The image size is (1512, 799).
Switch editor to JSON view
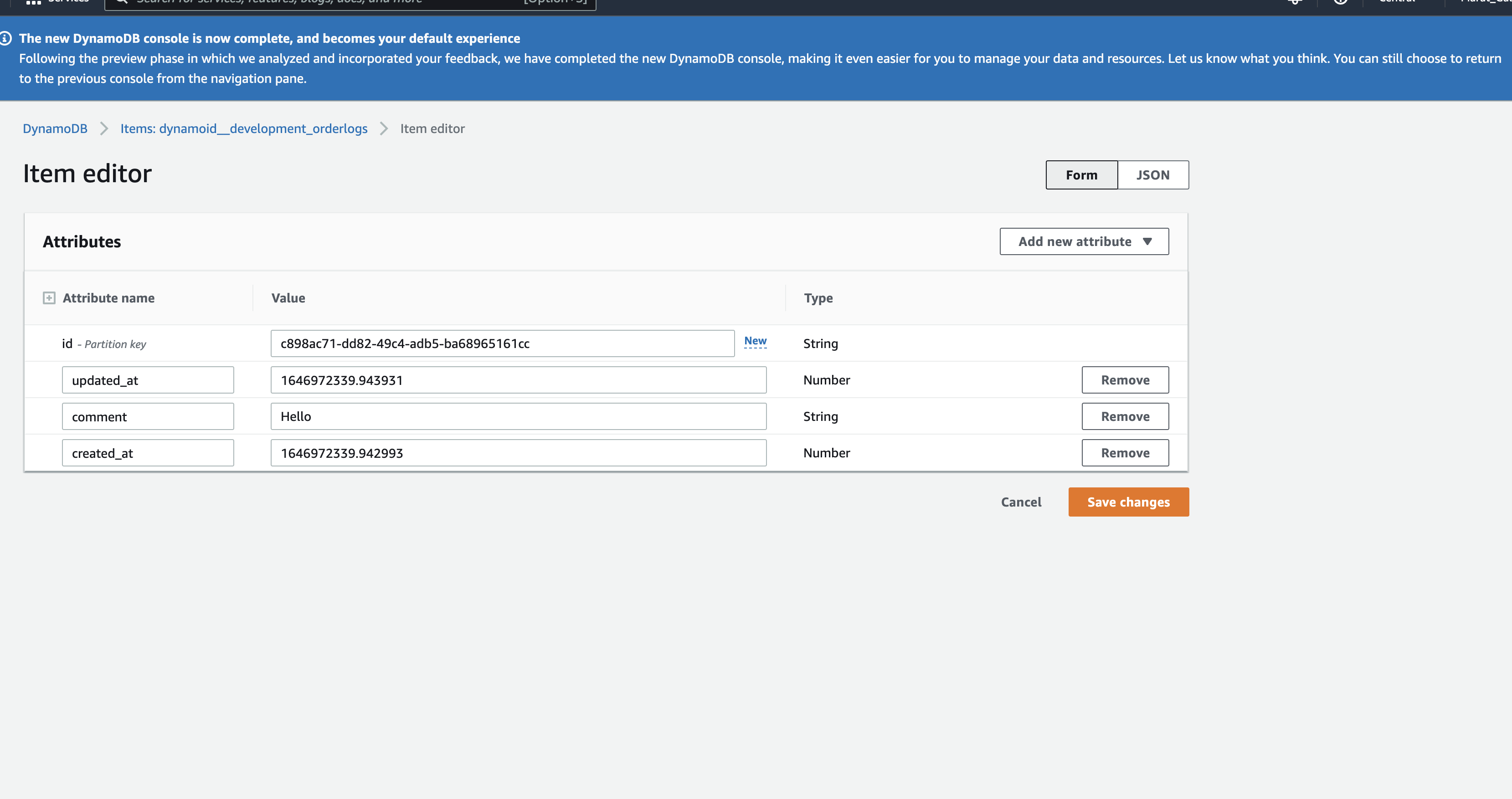pos(1153,175)
